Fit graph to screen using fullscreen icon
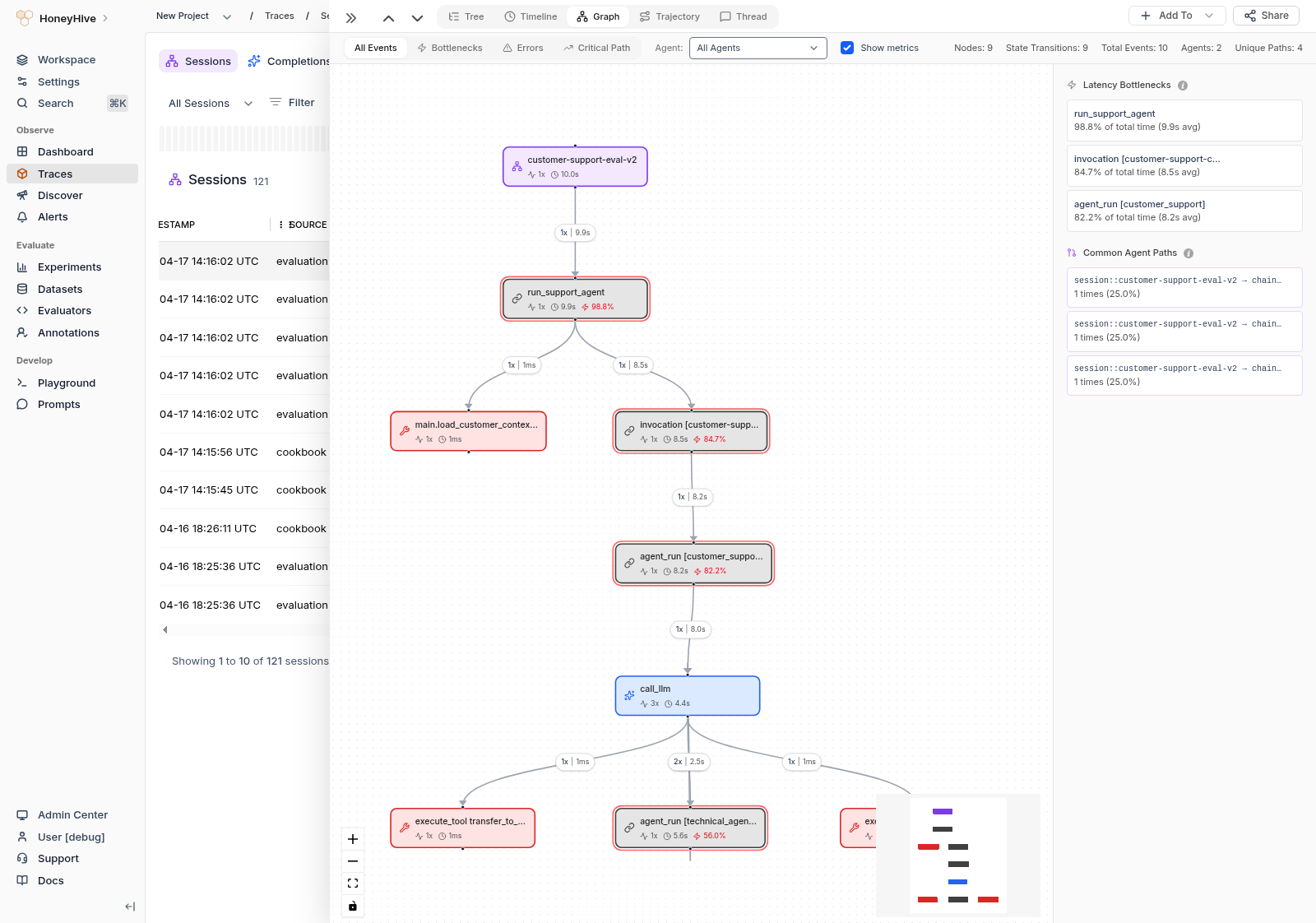The height and width of the screenshot is (923, 1316). [353, 884]
